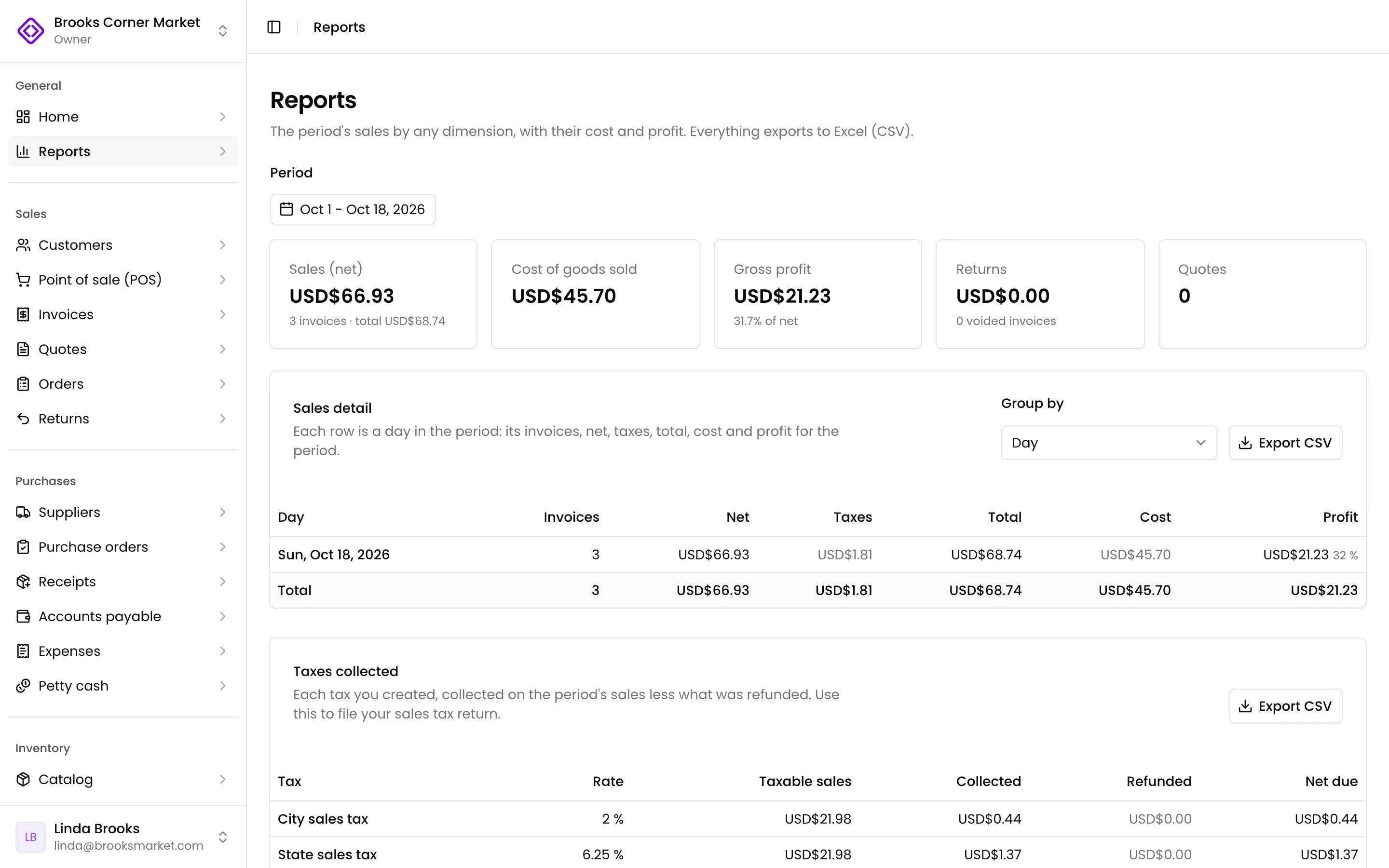Expand the Brooks Corner Market switcher
Viewport: 1389px width, 868px height.
coord(223,30)
